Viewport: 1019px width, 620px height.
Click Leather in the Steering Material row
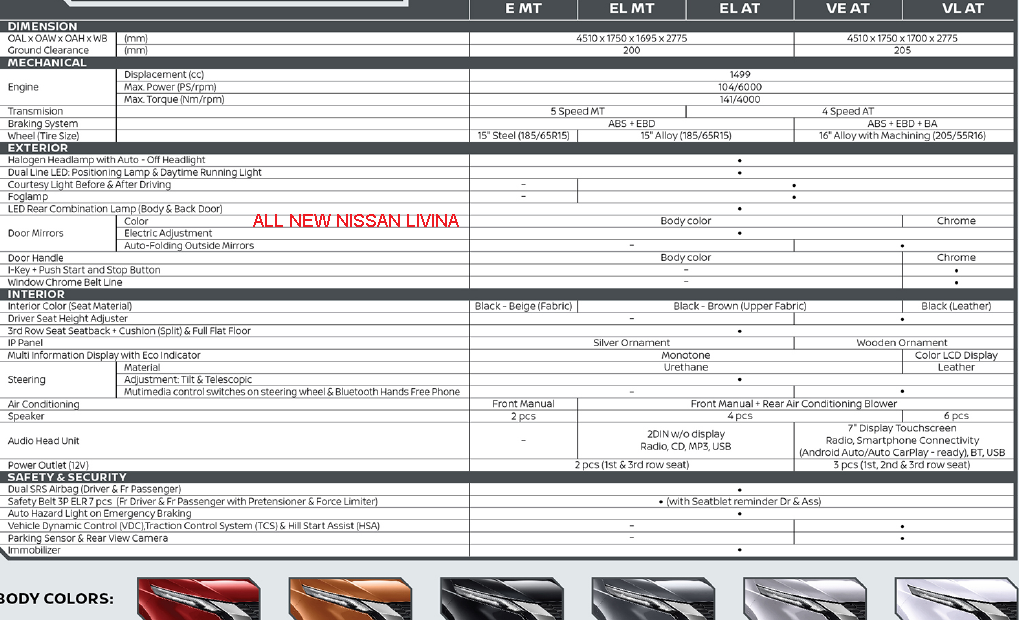pyautogui.click(x=956, y=367)
